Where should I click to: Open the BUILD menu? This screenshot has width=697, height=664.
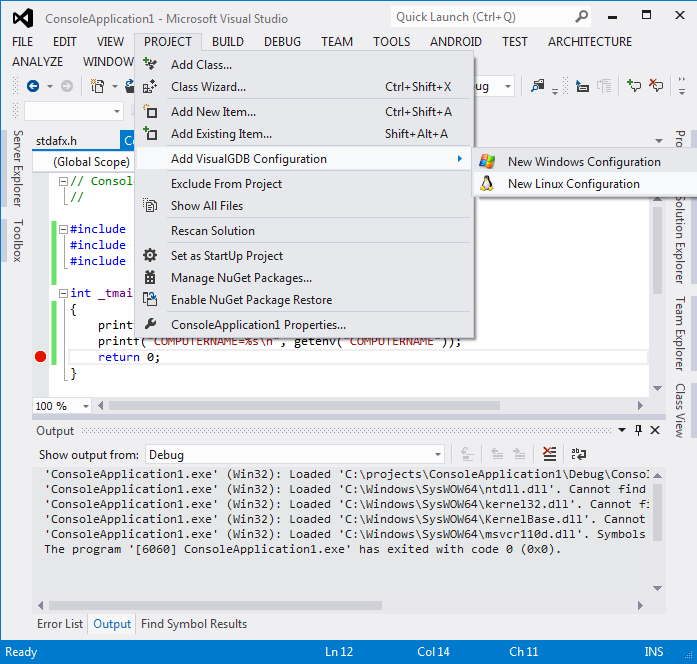(228, 42)
